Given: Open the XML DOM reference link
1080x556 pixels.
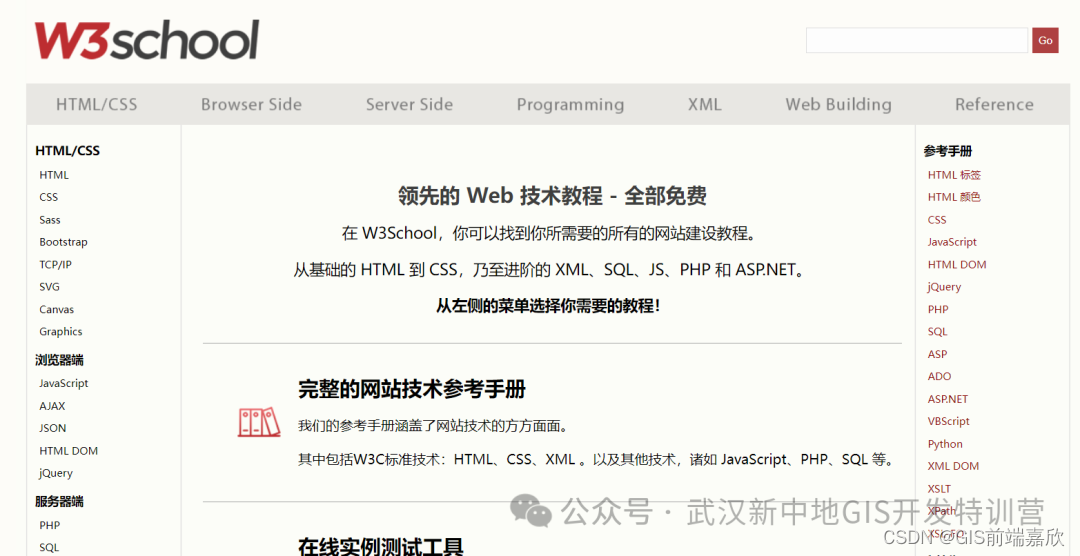Looking at the screenshot, I should coord(953,466).
